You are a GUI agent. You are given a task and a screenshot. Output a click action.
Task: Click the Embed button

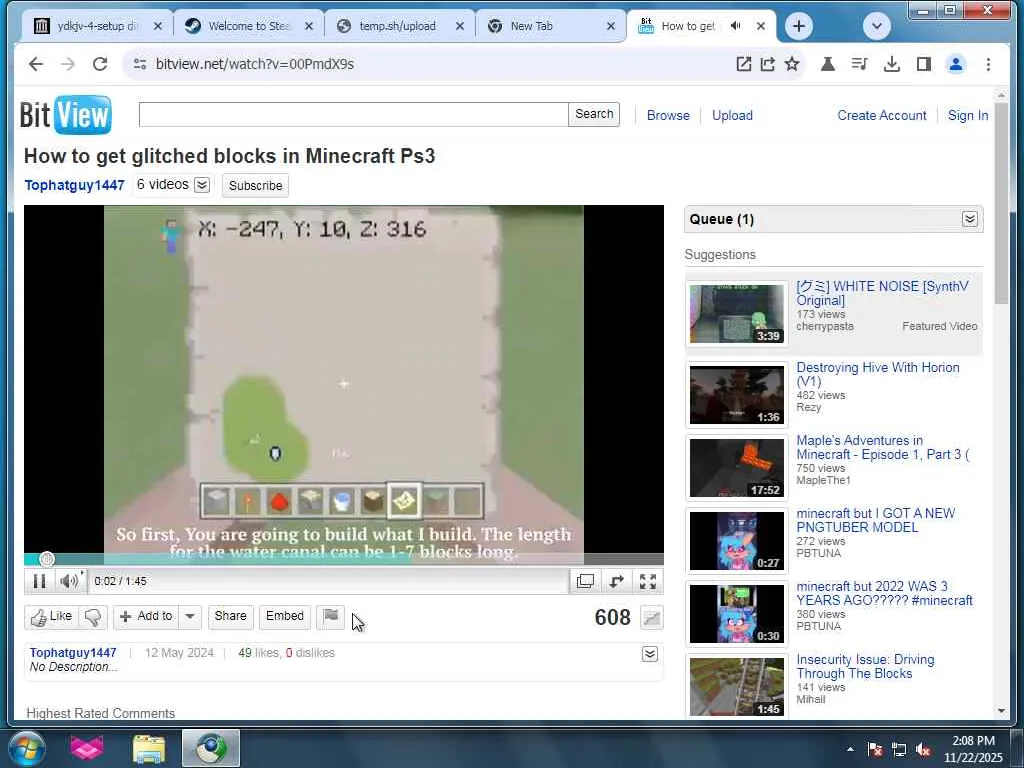[x=285, y=616]
